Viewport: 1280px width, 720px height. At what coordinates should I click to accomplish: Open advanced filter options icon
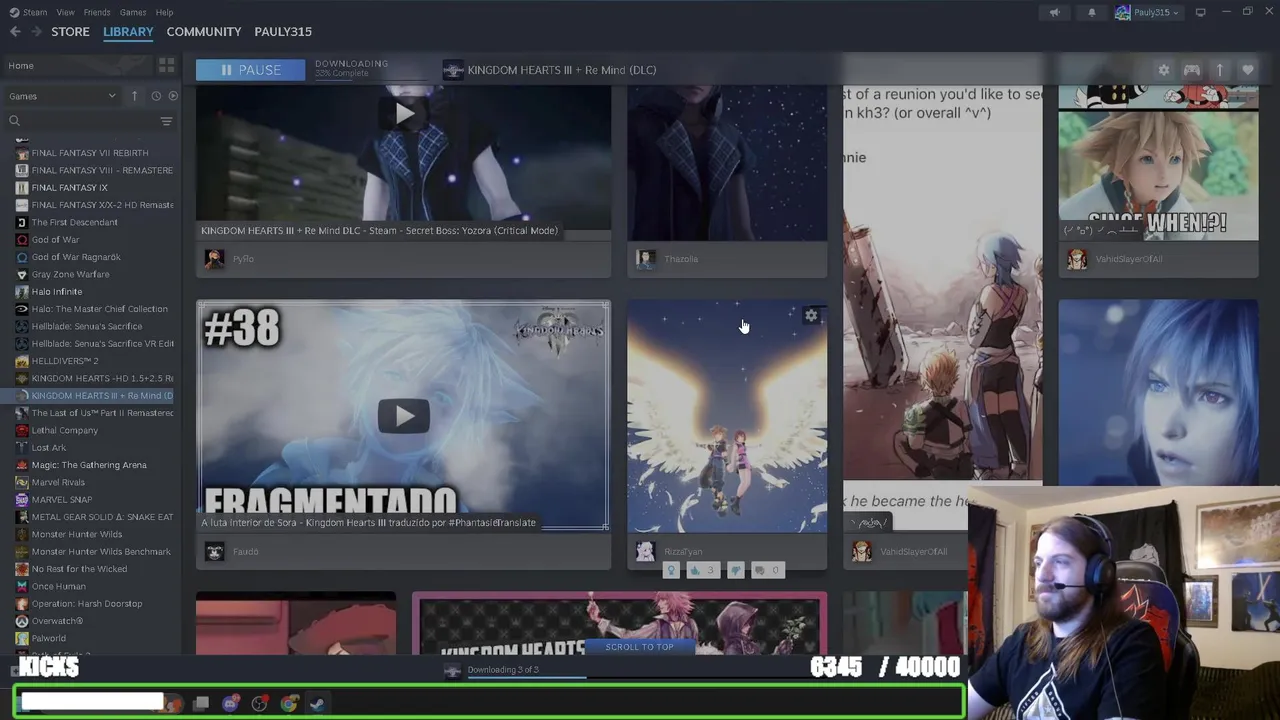point(166,121)
